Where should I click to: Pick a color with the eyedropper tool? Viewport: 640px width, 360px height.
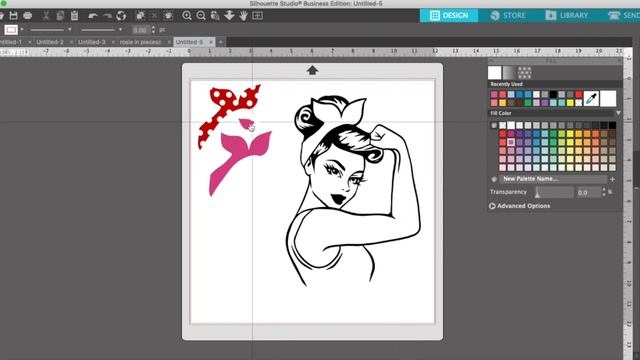tap(591, 98)
